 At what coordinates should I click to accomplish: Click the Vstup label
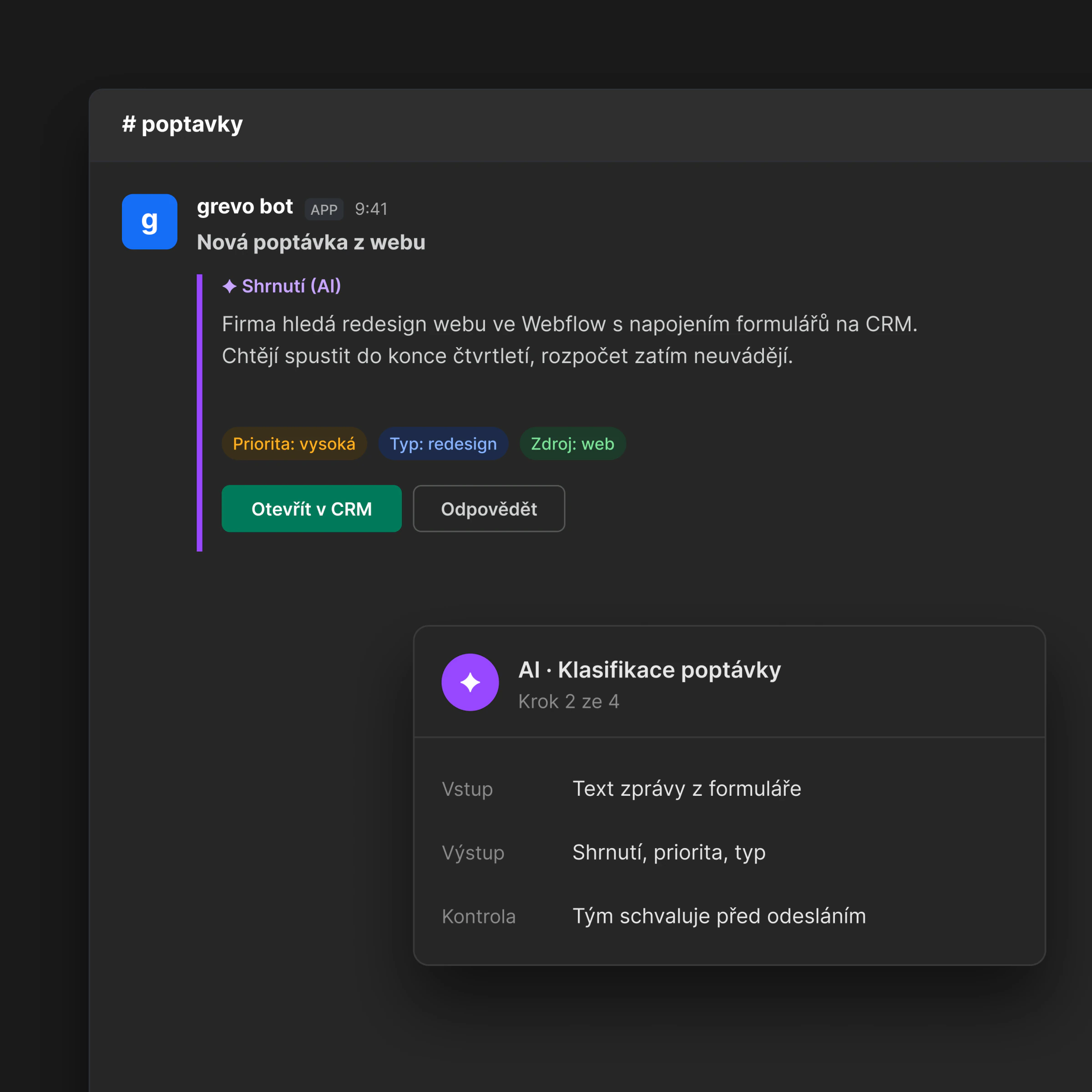click(x=467, y=789)
